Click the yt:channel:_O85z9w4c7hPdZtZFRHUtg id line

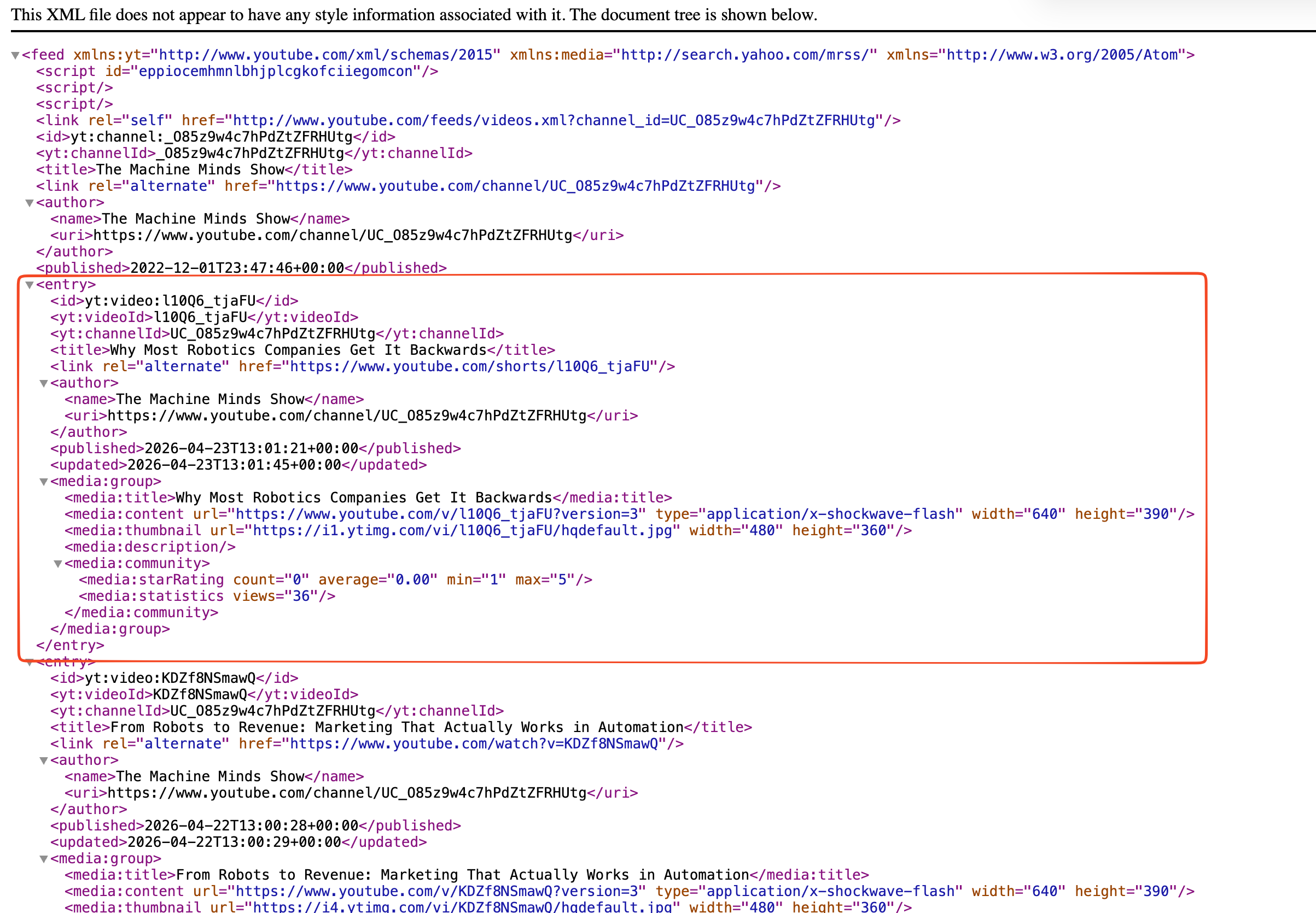216,137
